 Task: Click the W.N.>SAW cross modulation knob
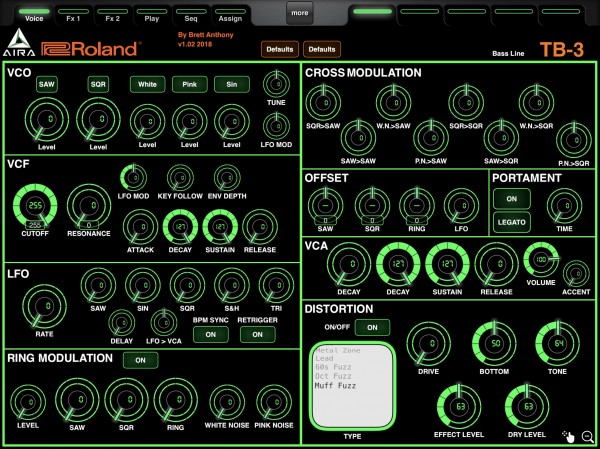click(x=393, y=103)
